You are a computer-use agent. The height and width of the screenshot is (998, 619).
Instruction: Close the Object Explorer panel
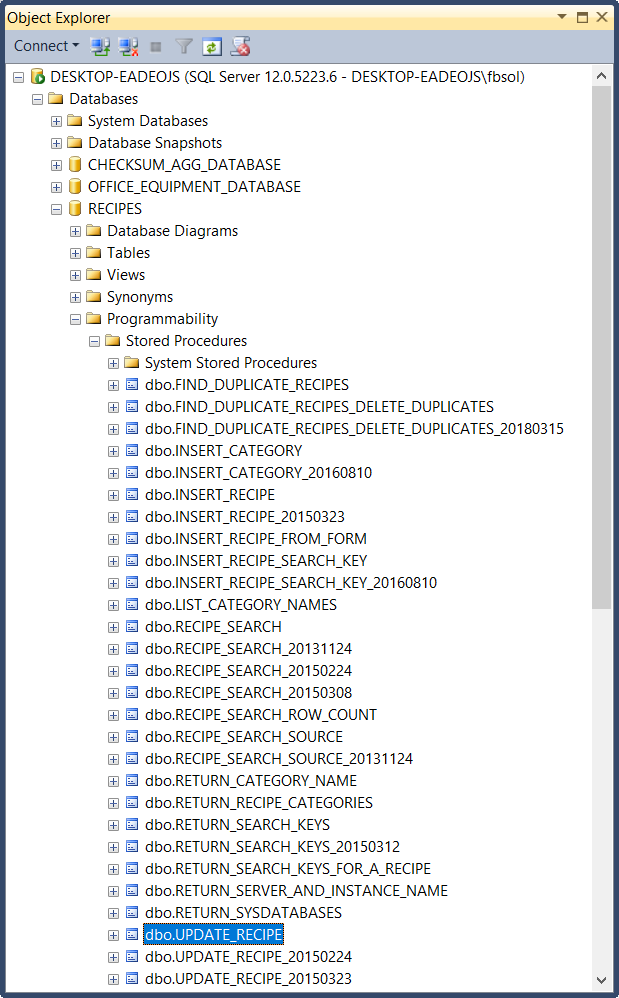602,17
